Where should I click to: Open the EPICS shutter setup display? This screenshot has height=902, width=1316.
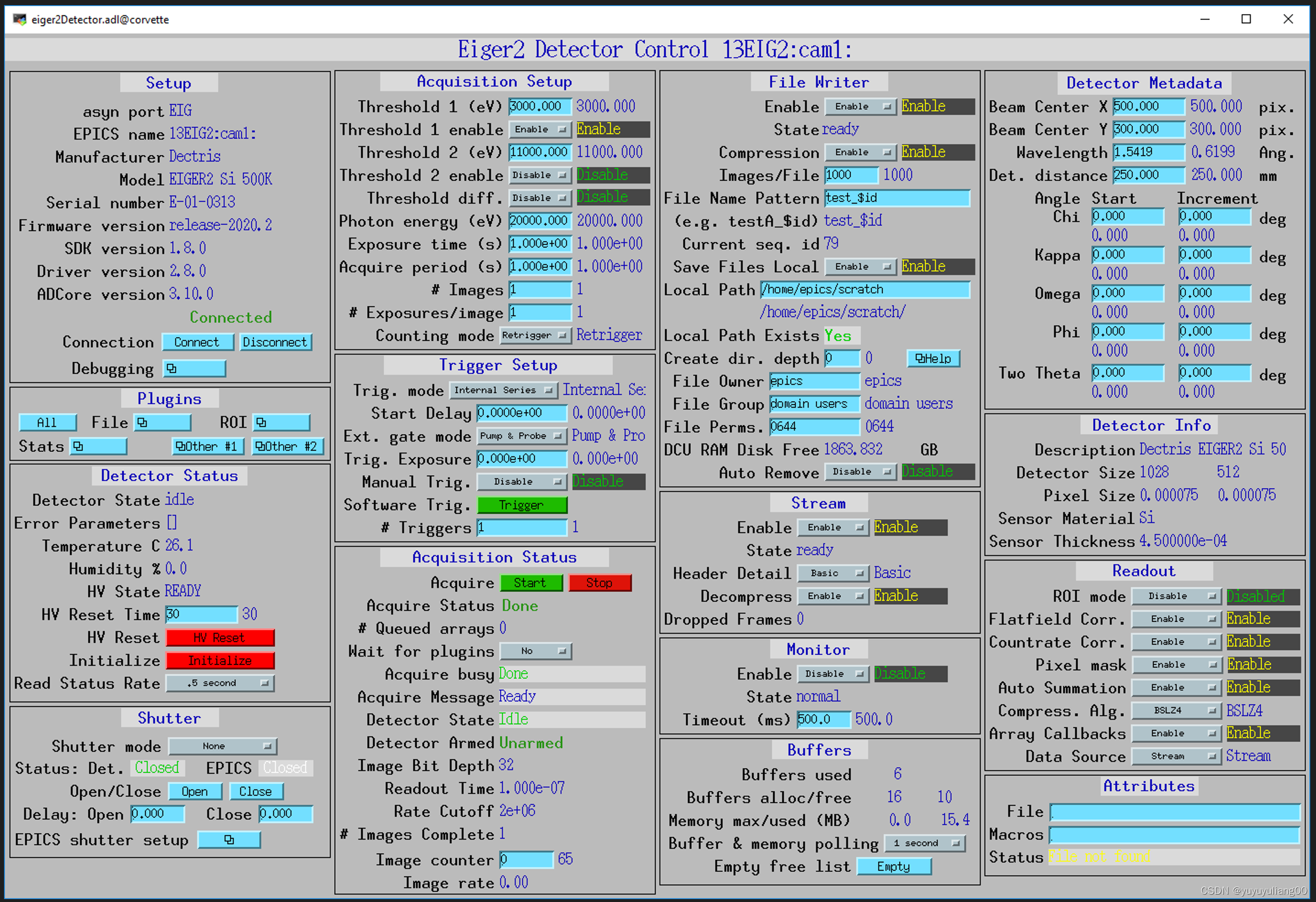pos(229,839)
